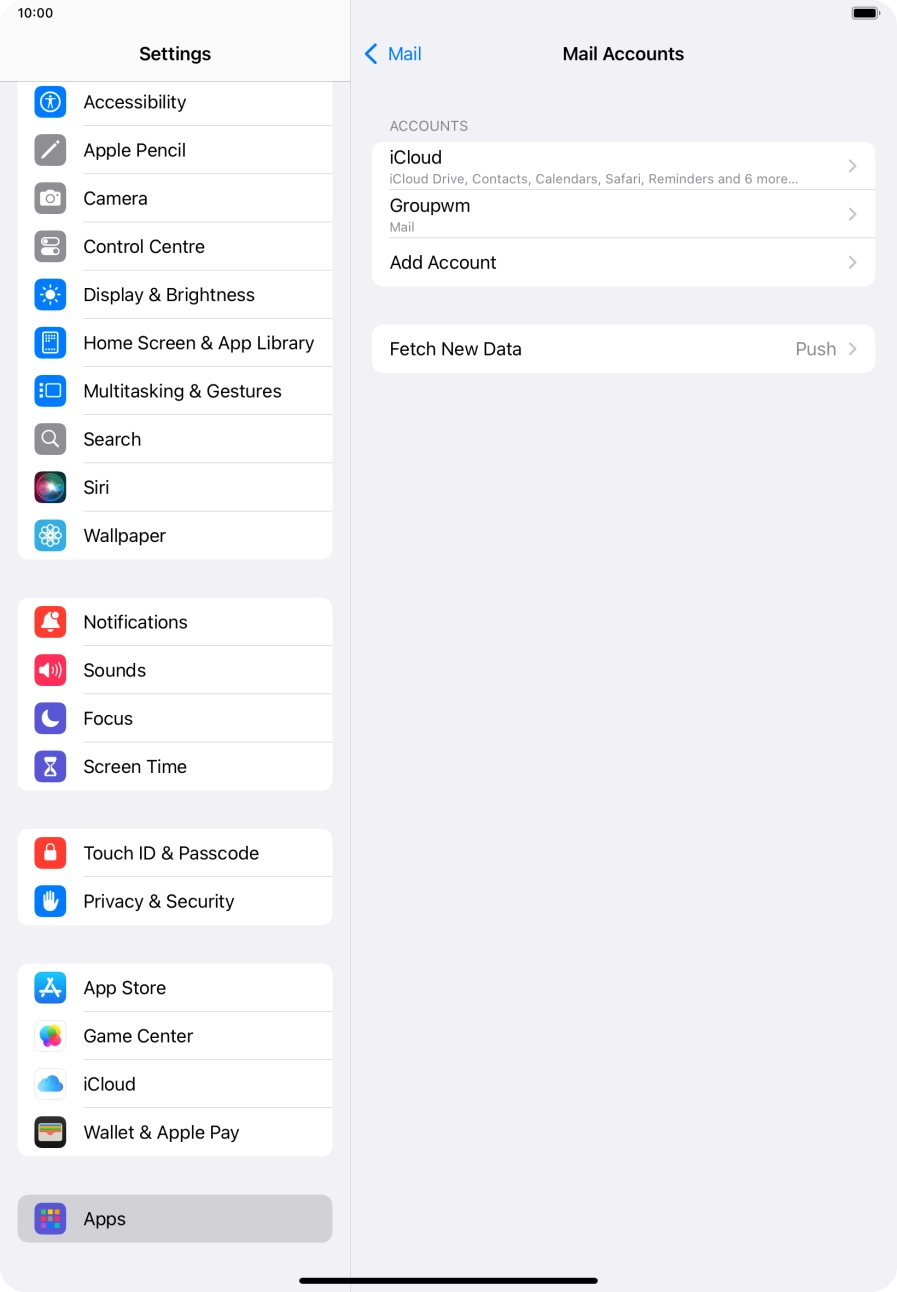The width and height of the screenshot is (897, 1292).
Task: Tap the red Notifications bell icon
Action: [x=50, y=622]
